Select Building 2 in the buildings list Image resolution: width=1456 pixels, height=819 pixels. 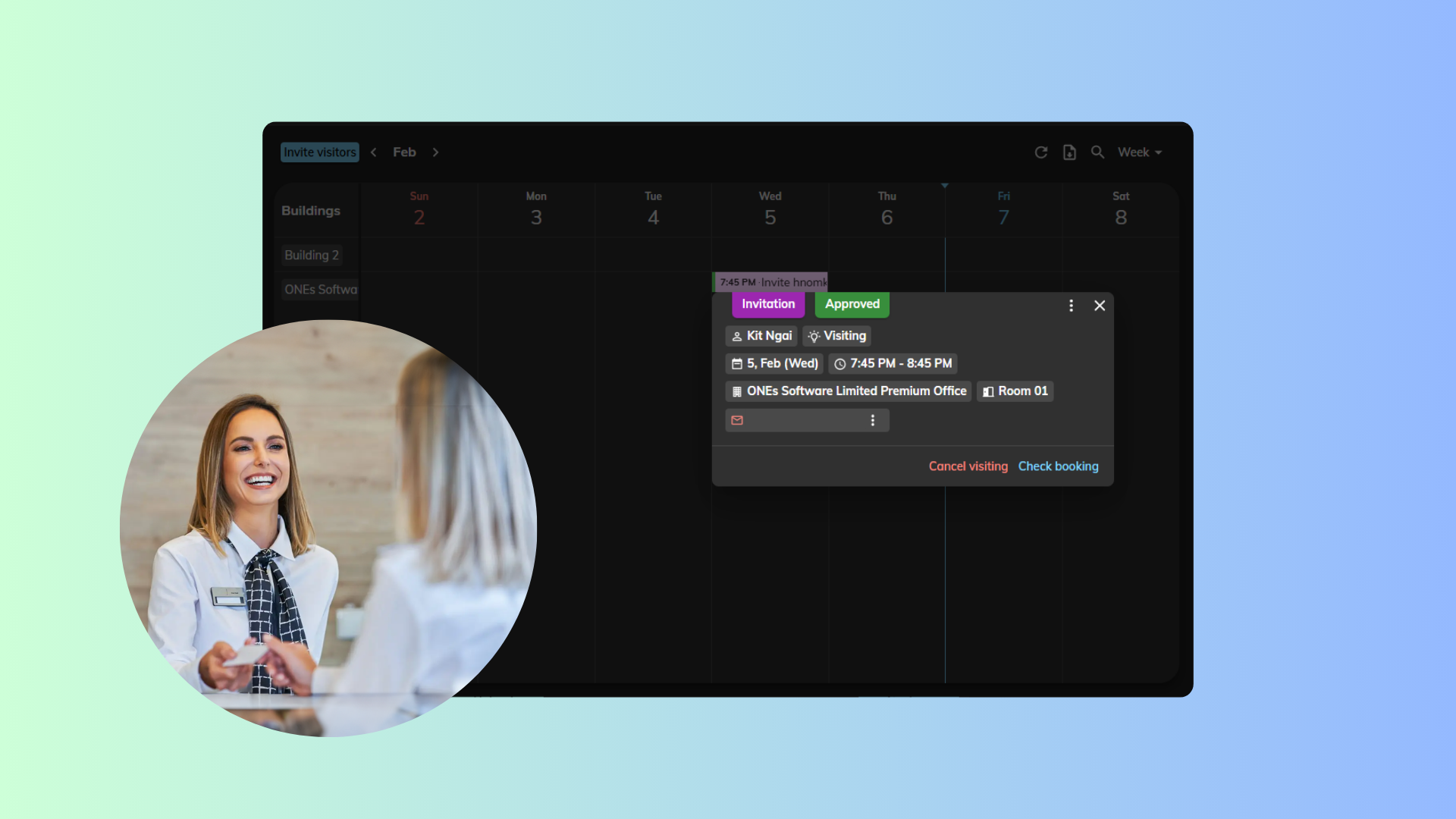[312, 256]
